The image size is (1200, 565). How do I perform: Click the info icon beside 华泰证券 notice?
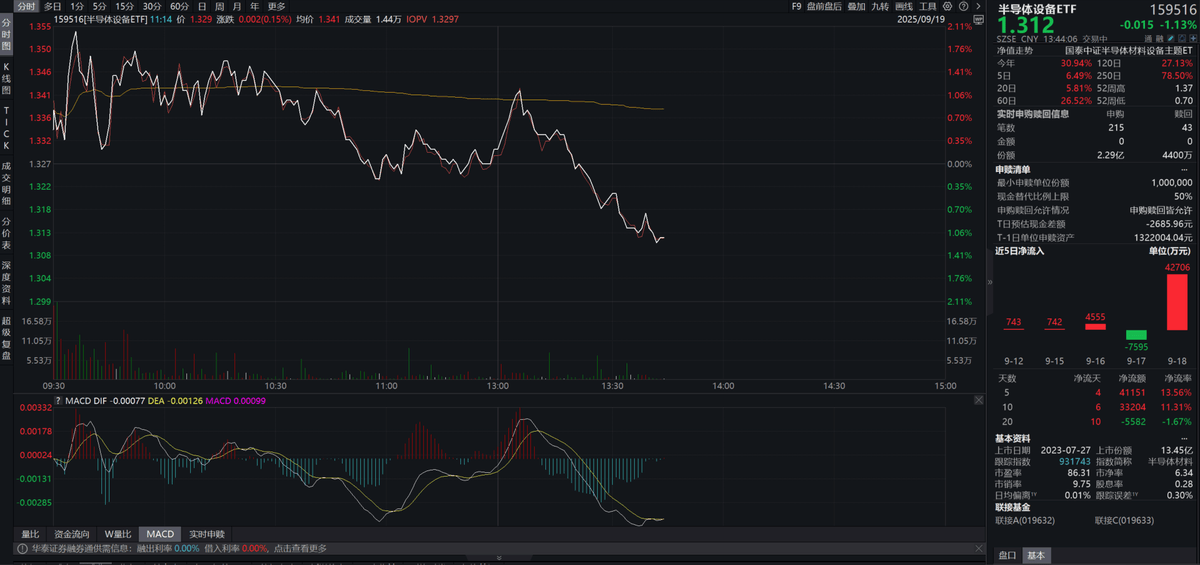click(x=20, y=548)
